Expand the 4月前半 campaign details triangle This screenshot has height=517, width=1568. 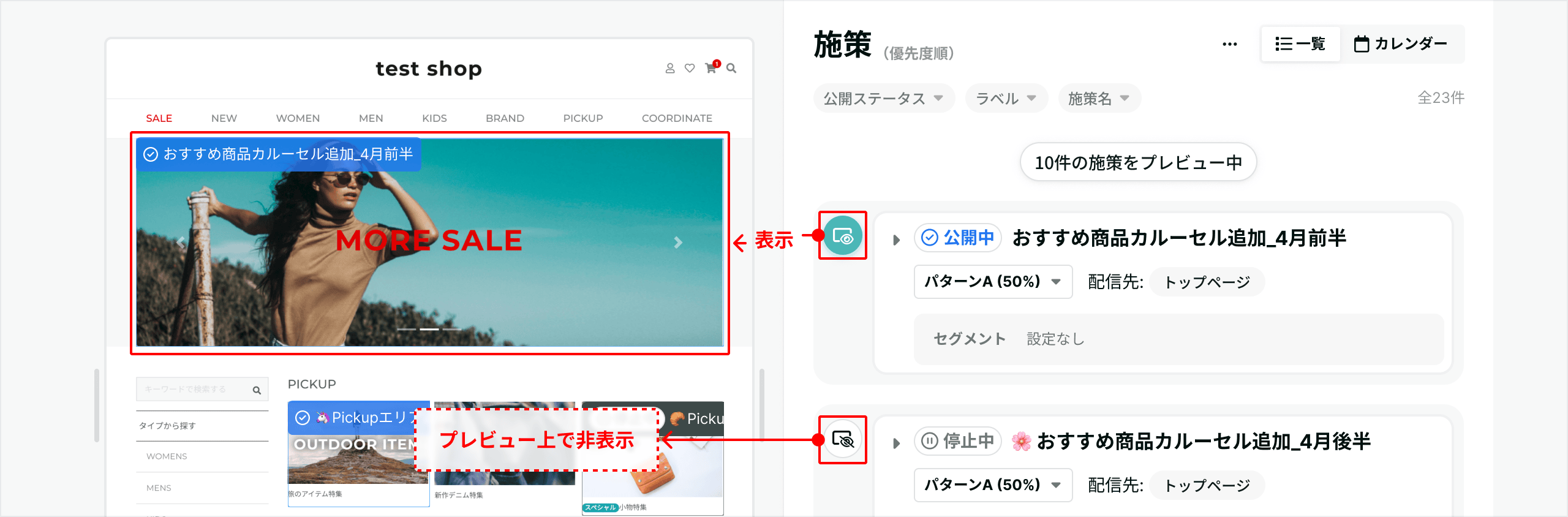pyautogui.click(x=896, y=240)
